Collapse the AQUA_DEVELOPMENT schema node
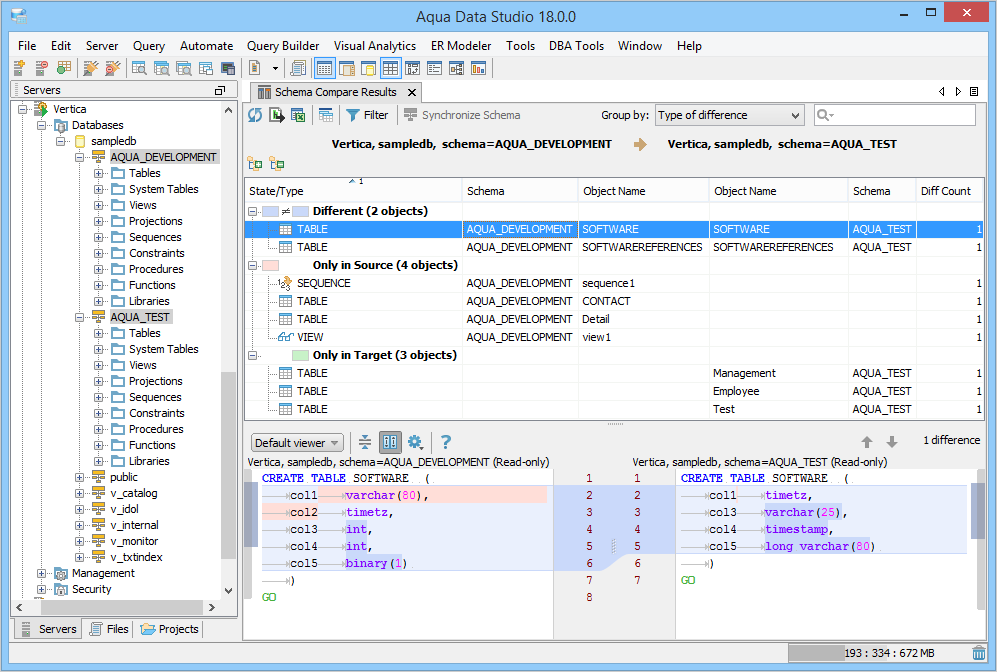The width and height of the screenshot is (997, 672). coord(79,157)
